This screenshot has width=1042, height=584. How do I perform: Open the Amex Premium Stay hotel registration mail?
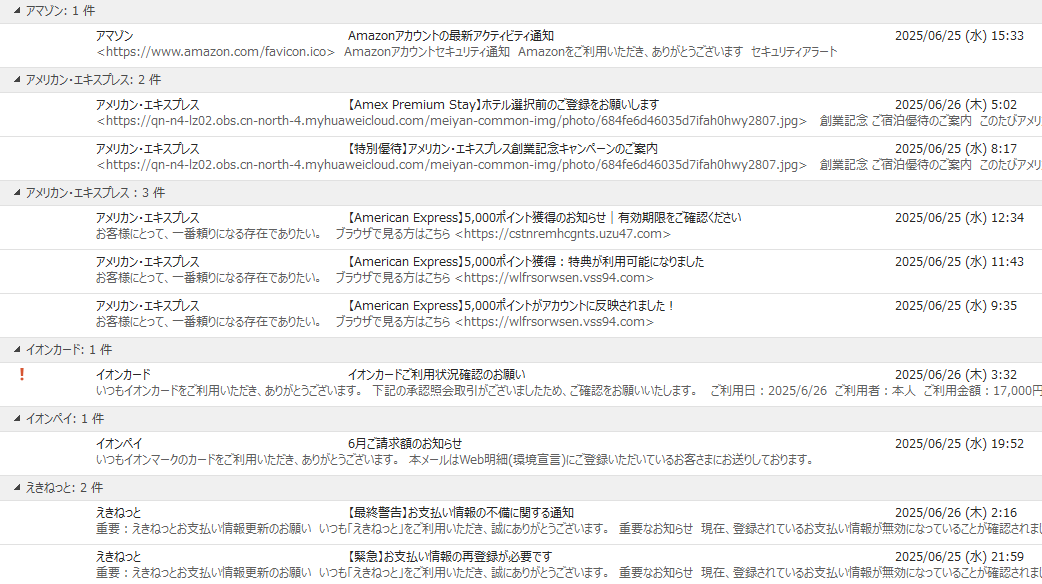[503, 105]
